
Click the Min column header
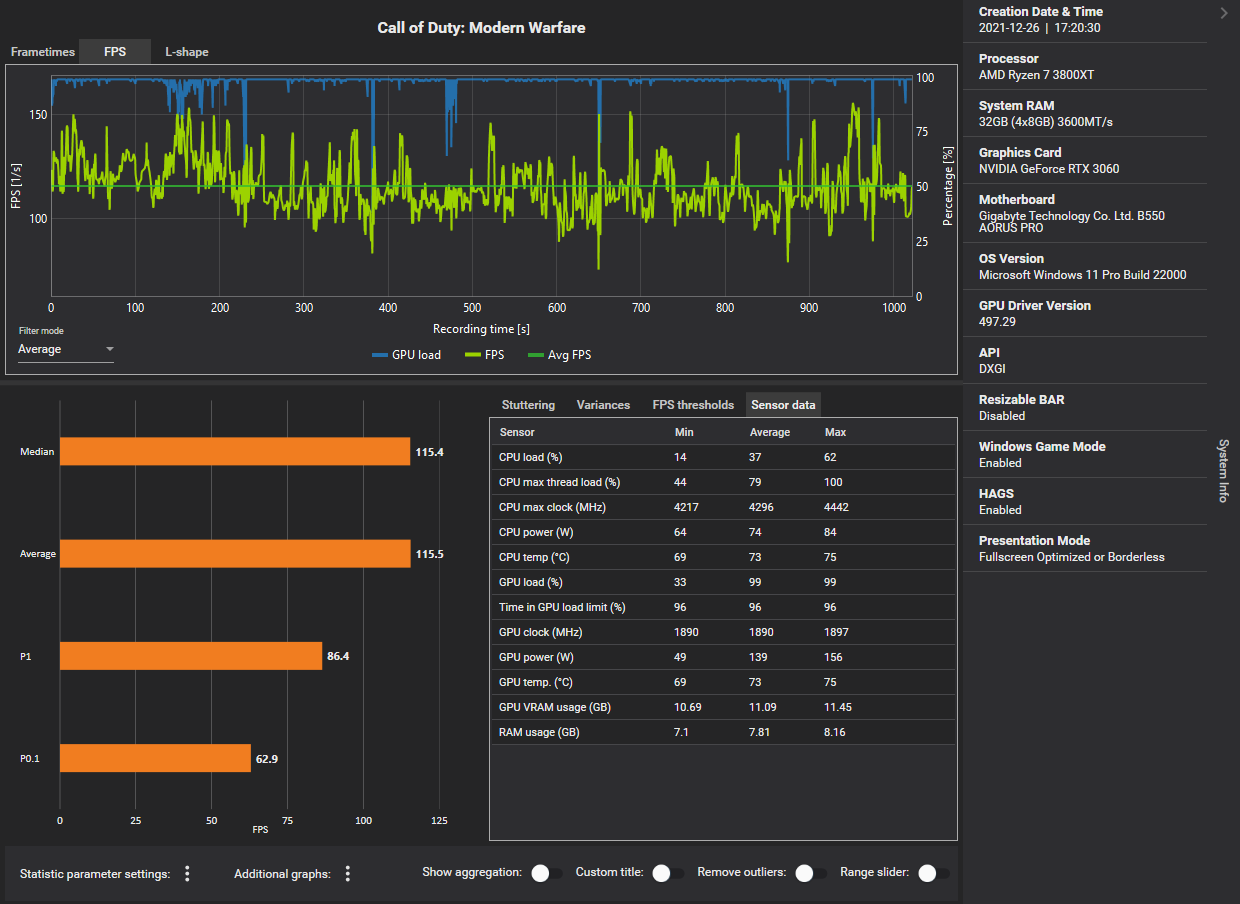(x=684, y=432)
